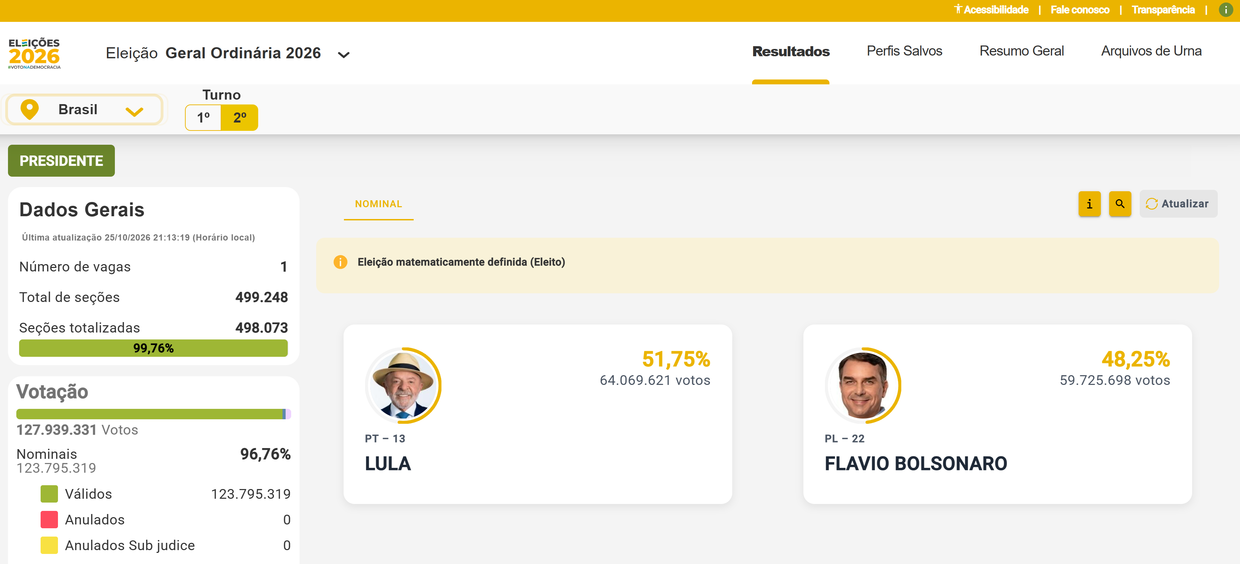Click the green Válidos color swatch
The height and width of the screenshot is (564, 1240).
49,494
